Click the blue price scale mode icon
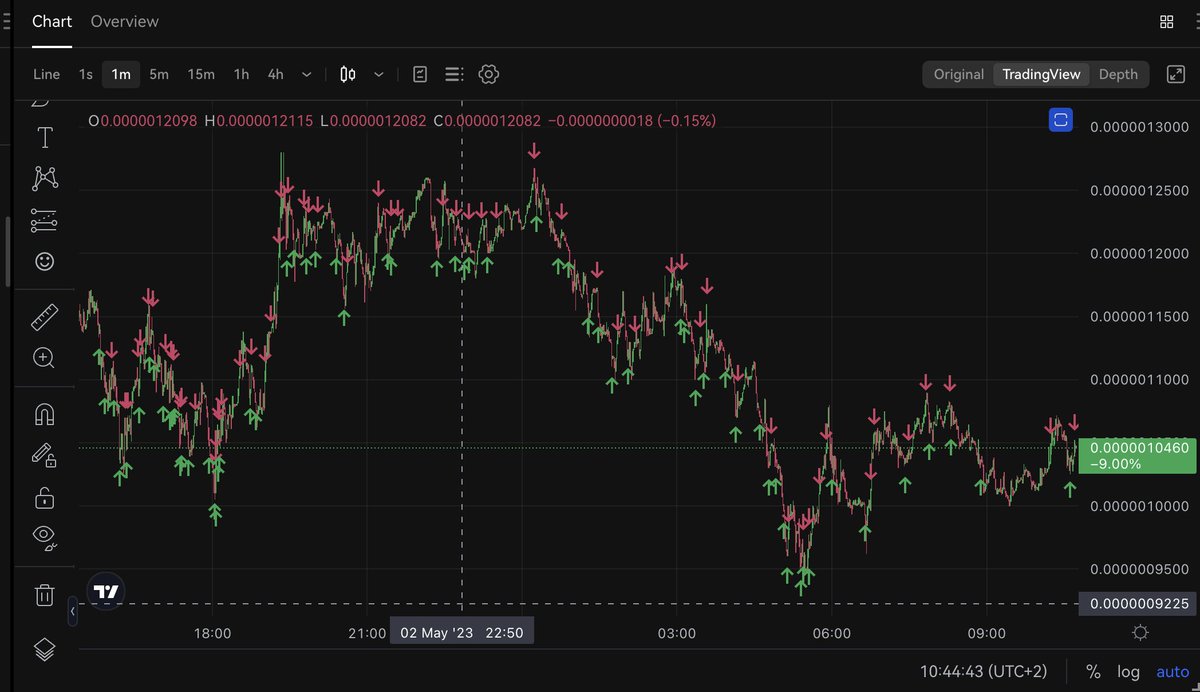1200x692 pixels. (x=1061, y=120)
